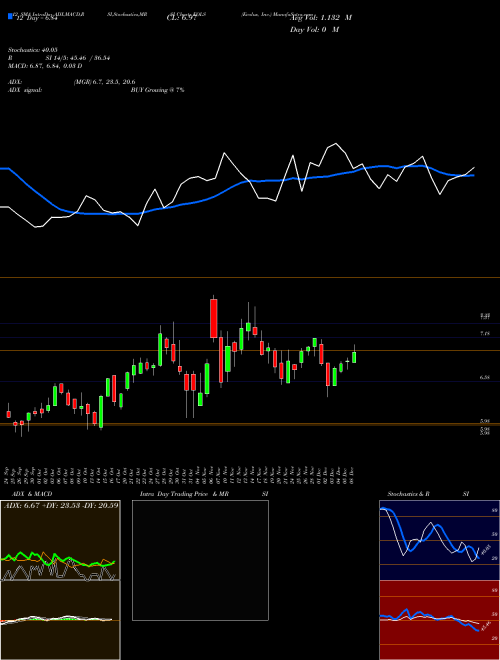Click the MACD: 6.87, 6.84, 0.03 line
This screenshot has width=500, height=660.
45,66
